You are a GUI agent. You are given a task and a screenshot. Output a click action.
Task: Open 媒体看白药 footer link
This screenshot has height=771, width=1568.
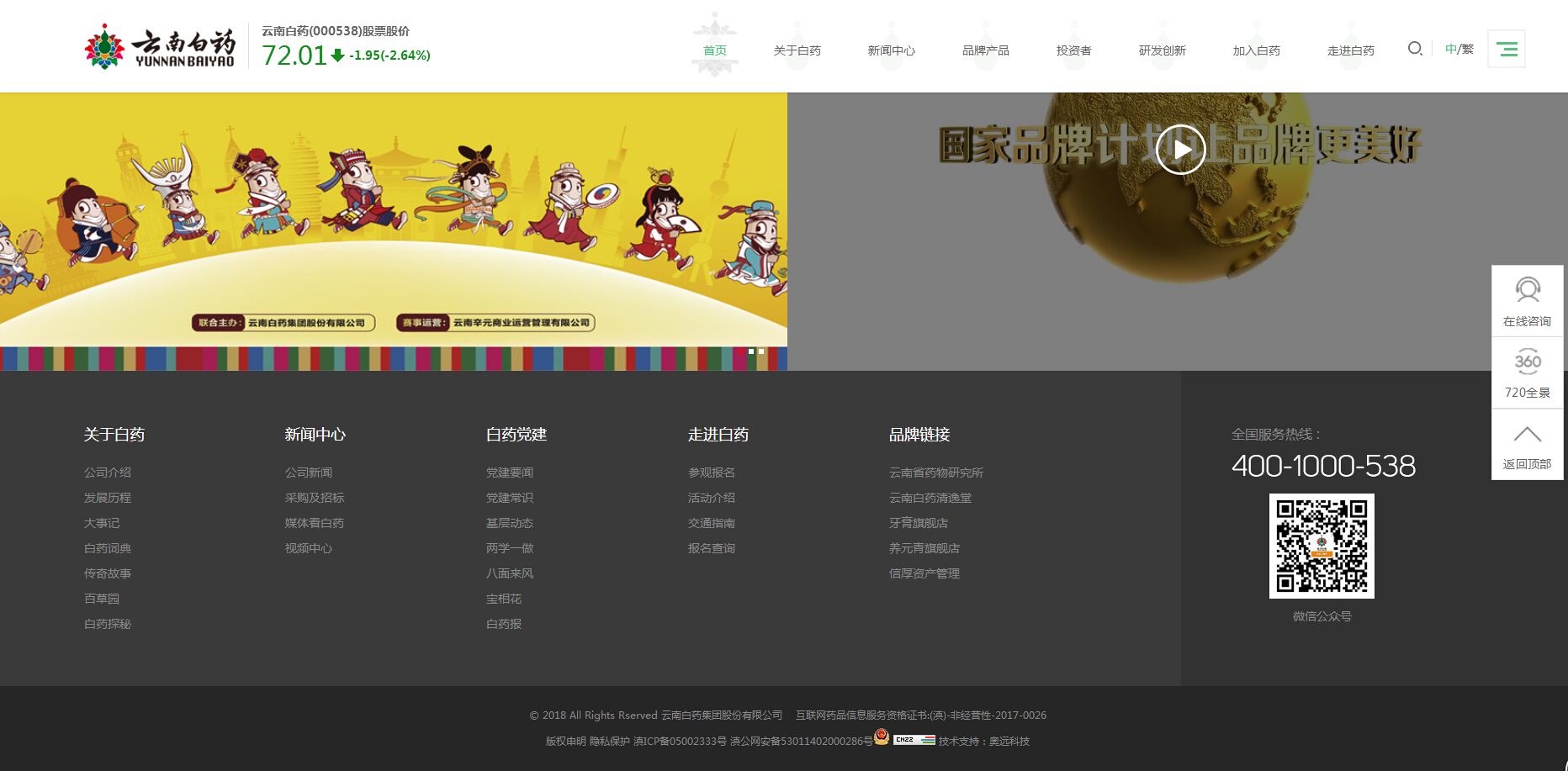pos(315,523)
